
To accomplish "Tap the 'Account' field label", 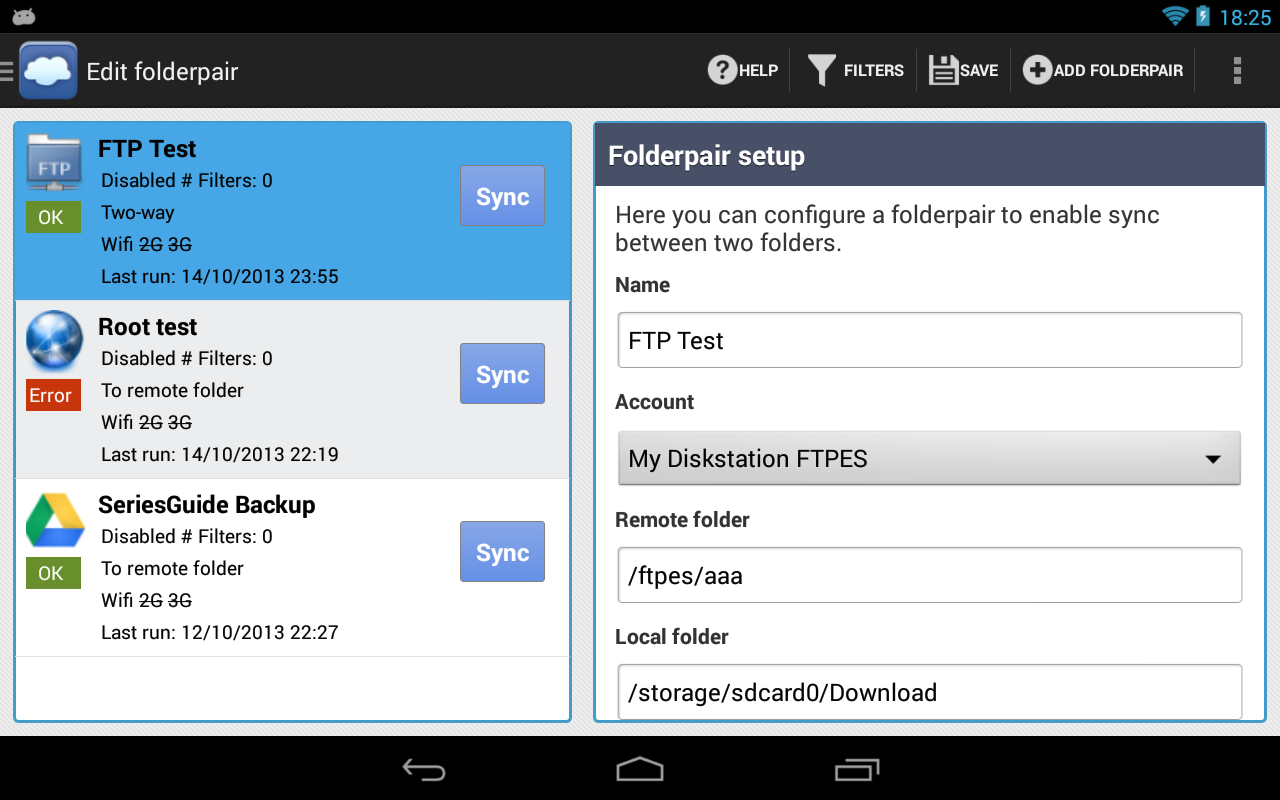I will click(655, 402).
